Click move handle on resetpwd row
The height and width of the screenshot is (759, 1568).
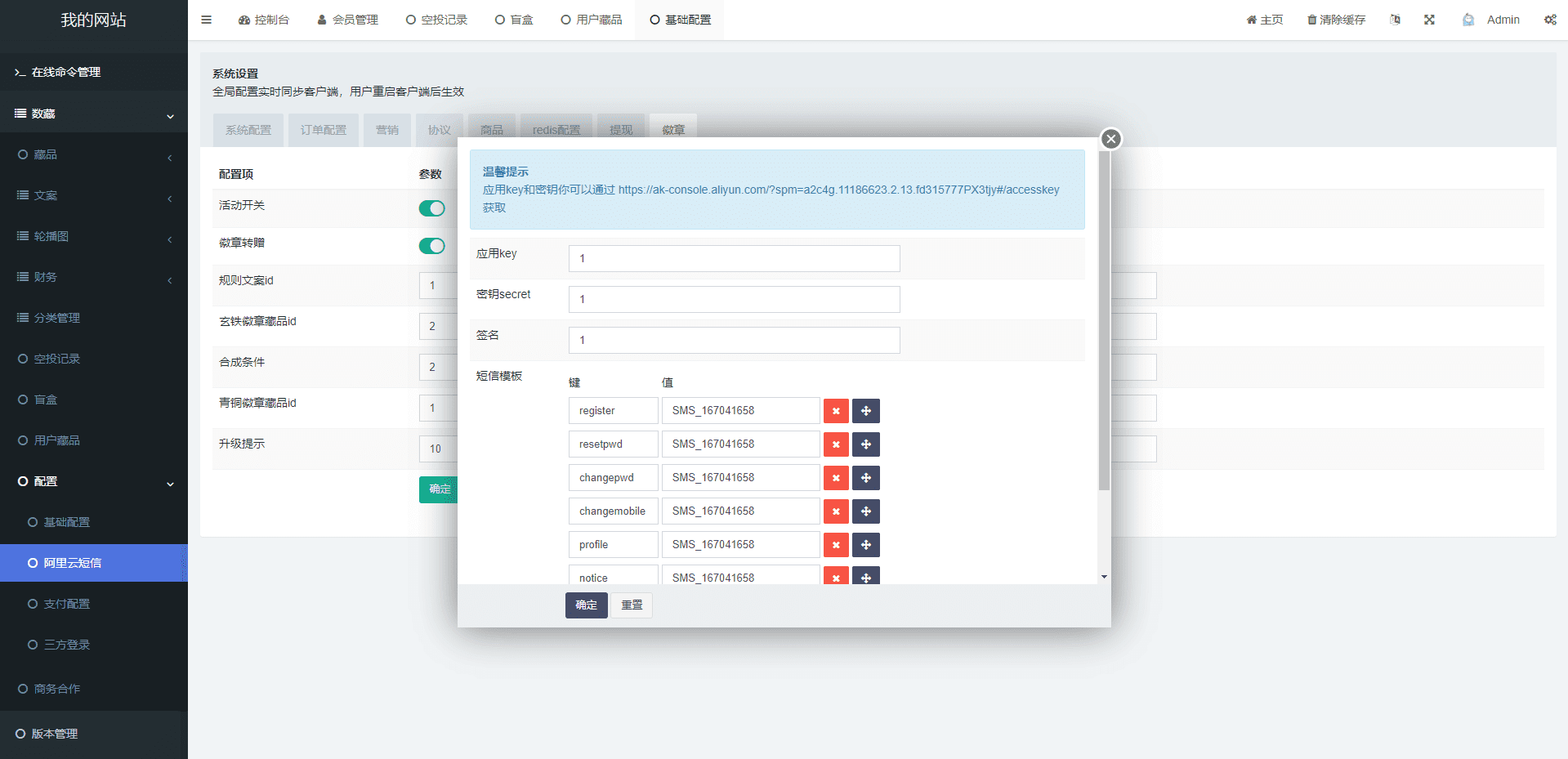865,444
